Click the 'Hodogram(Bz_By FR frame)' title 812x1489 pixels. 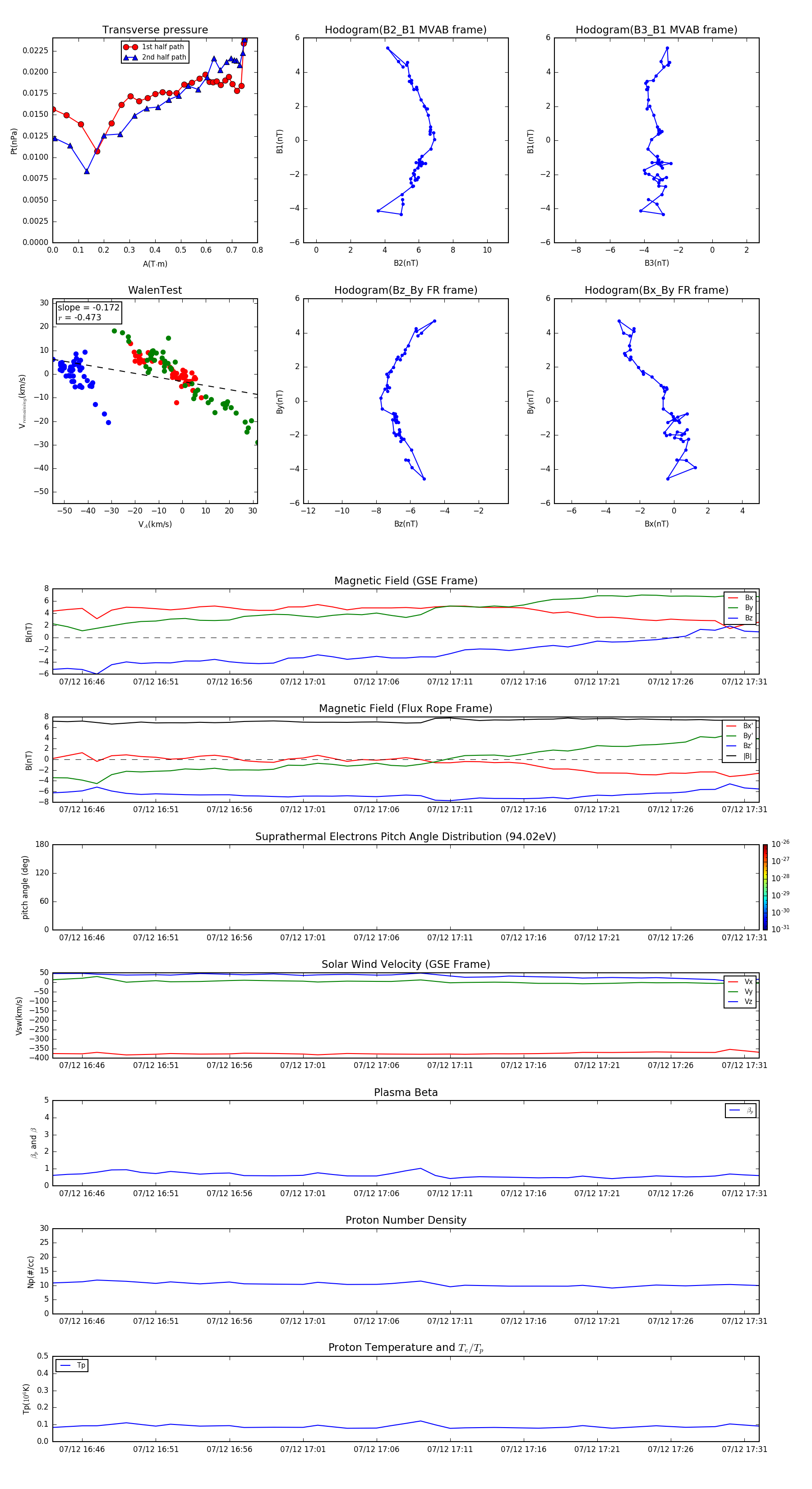406,290
